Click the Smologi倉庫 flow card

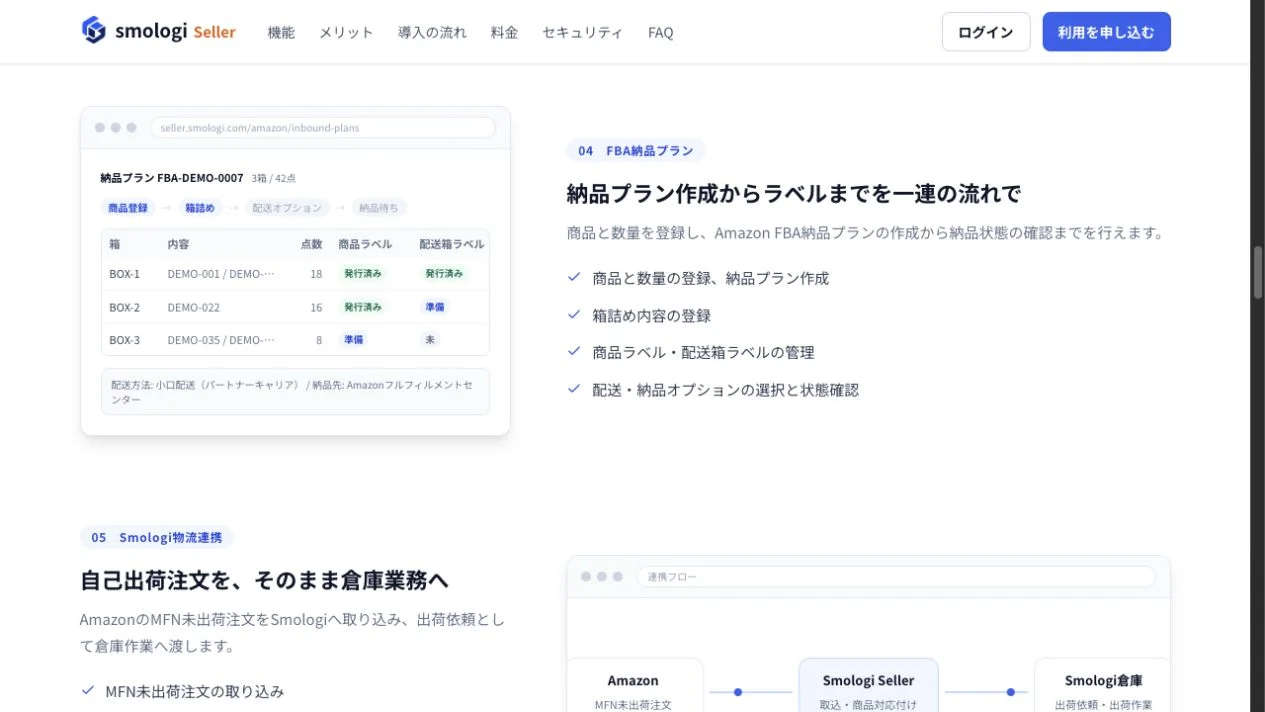1102,686
